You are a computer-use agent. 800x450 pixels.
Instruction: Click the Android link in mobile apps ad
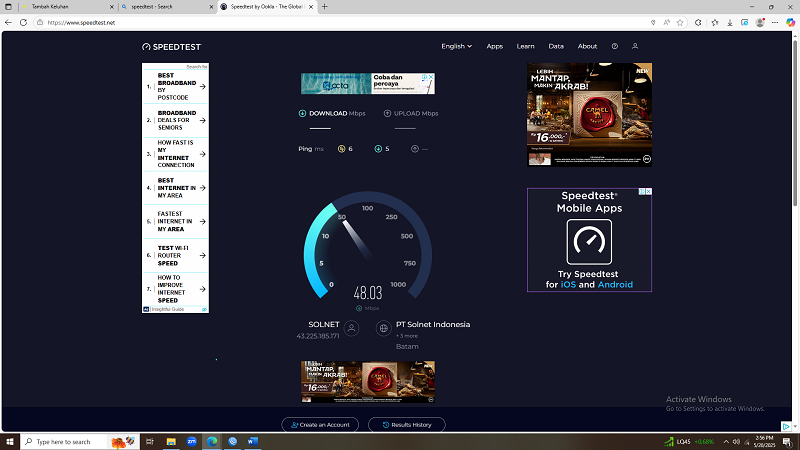pos(615,285)
